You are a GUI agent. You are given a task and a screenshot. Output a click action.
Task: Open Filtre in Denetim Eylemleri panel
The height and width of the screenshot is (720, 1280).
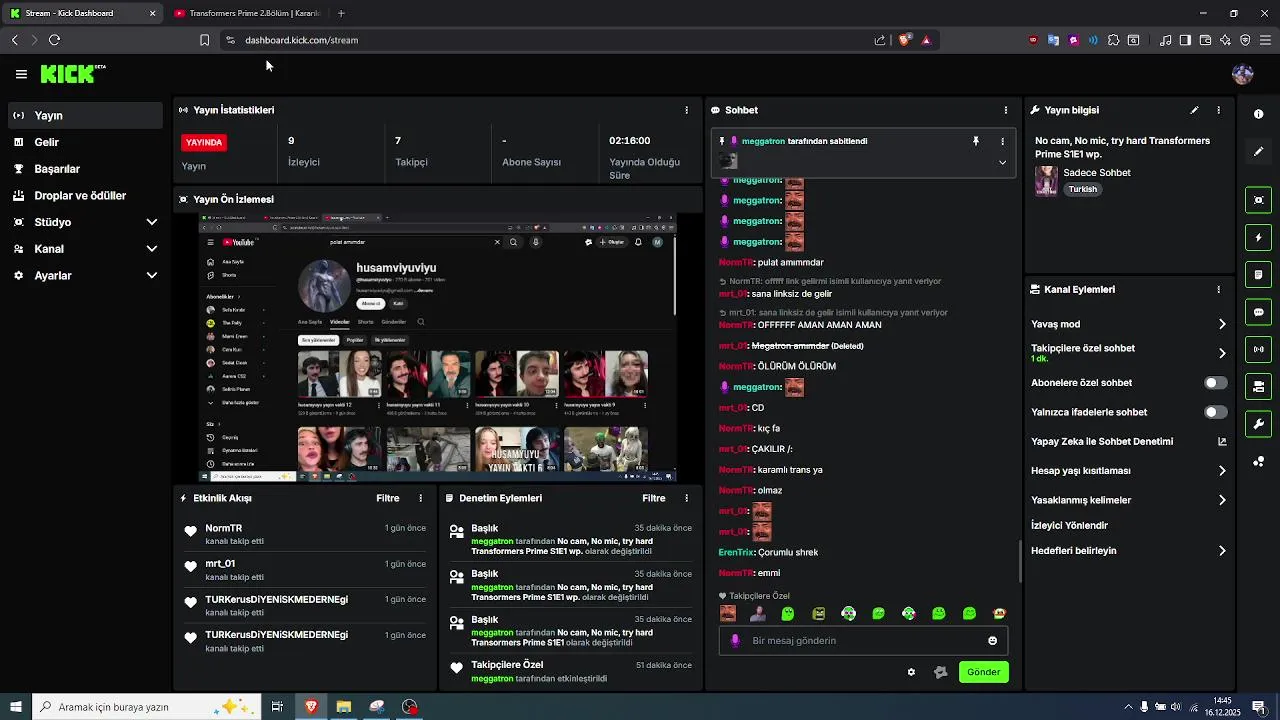coord(654,498)
